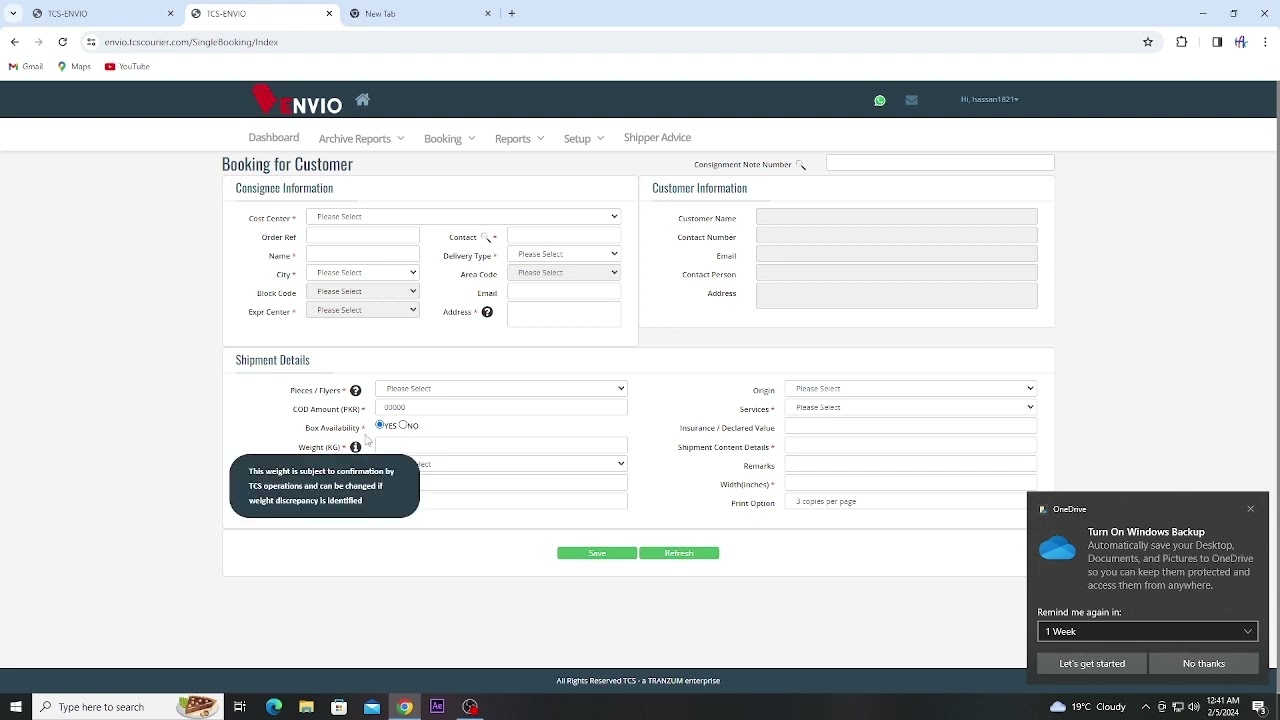Go to the Dashboard menu
Image resolution: width=1280 pixels, height=720 pixels.
[x=274, y=137]
